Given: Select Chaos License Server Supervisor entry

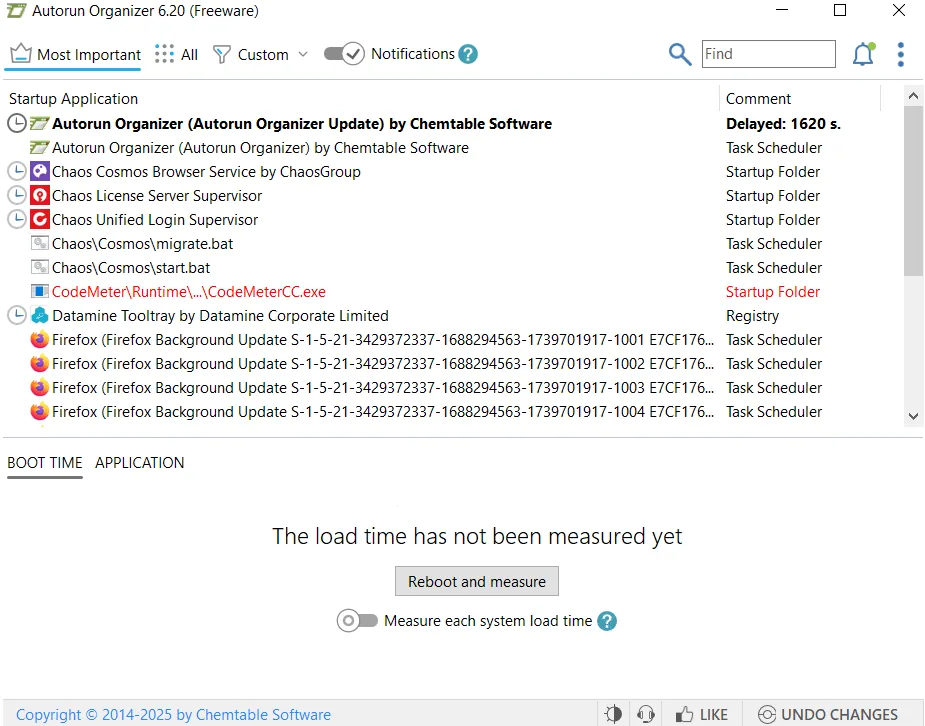Looking at the screenshot, I should click(157, 196).
